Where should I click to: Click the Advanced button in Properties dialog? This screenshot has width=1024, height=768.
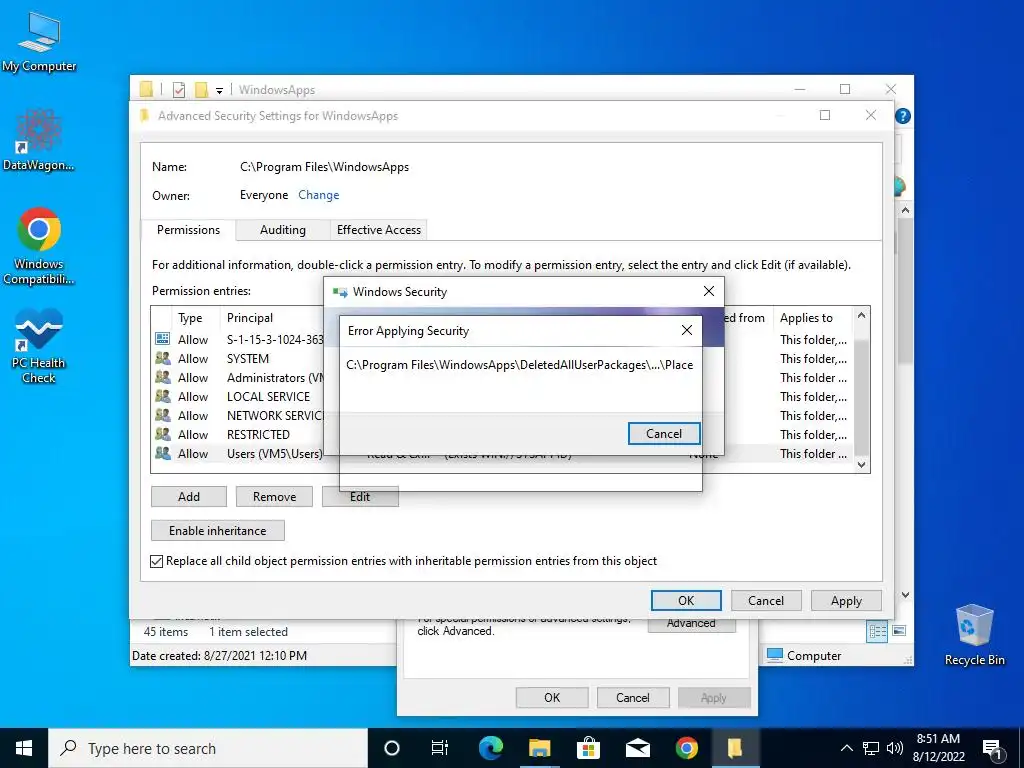tap(692, 624)
